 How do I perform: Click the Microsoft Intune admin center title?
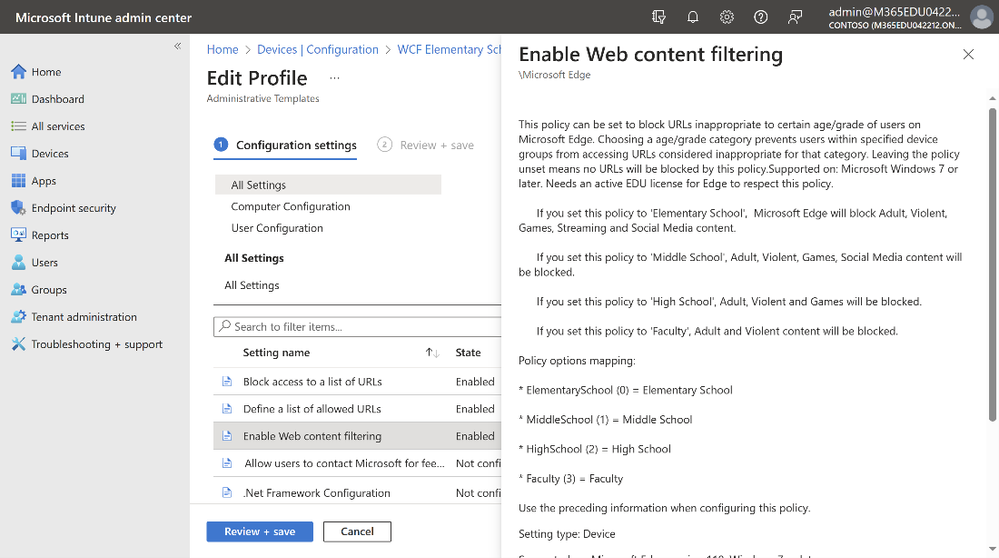coord(103,18)
